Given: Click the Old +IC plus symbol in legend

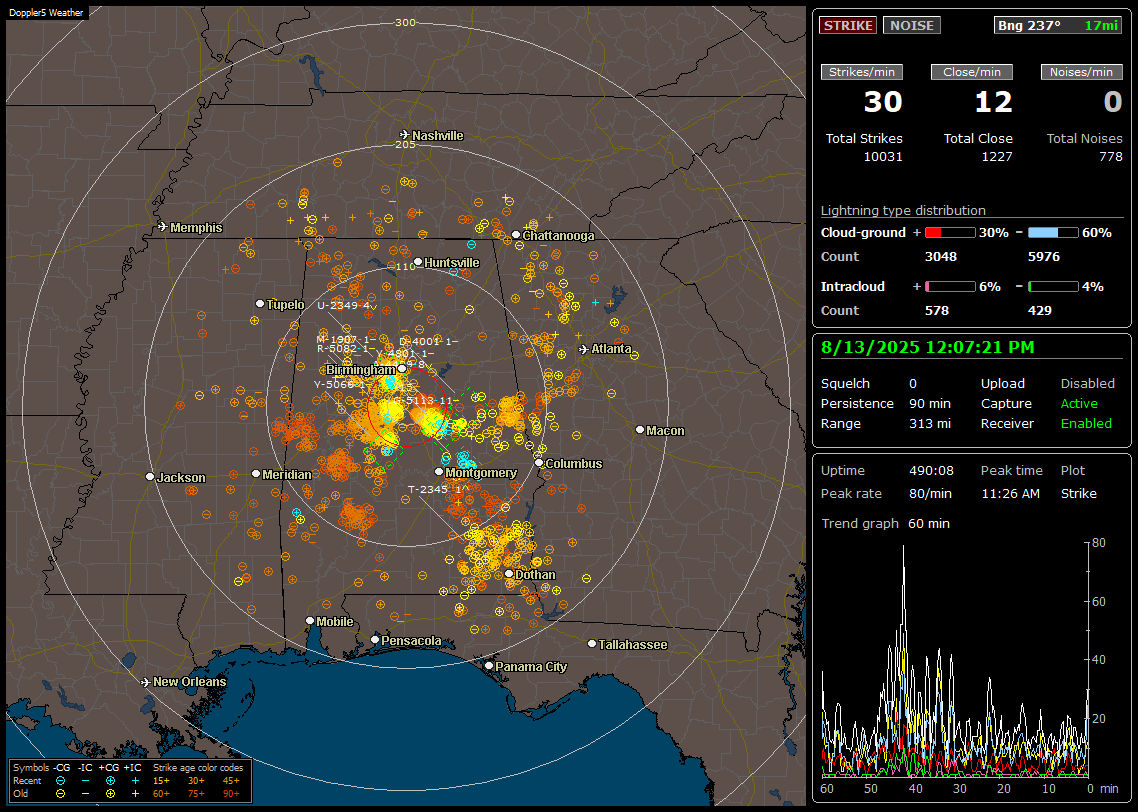Looking at the screenshot, I should pyautogui.click(x=135, y=794).
